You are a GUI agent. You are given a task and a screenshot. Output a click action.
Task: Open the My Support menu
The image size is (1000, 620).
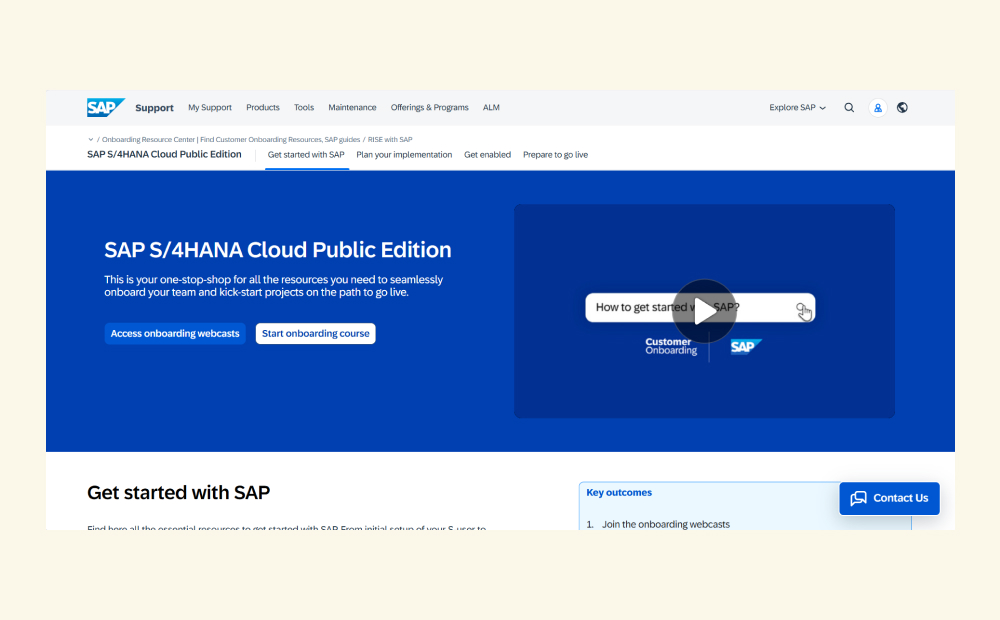[210, 107]
